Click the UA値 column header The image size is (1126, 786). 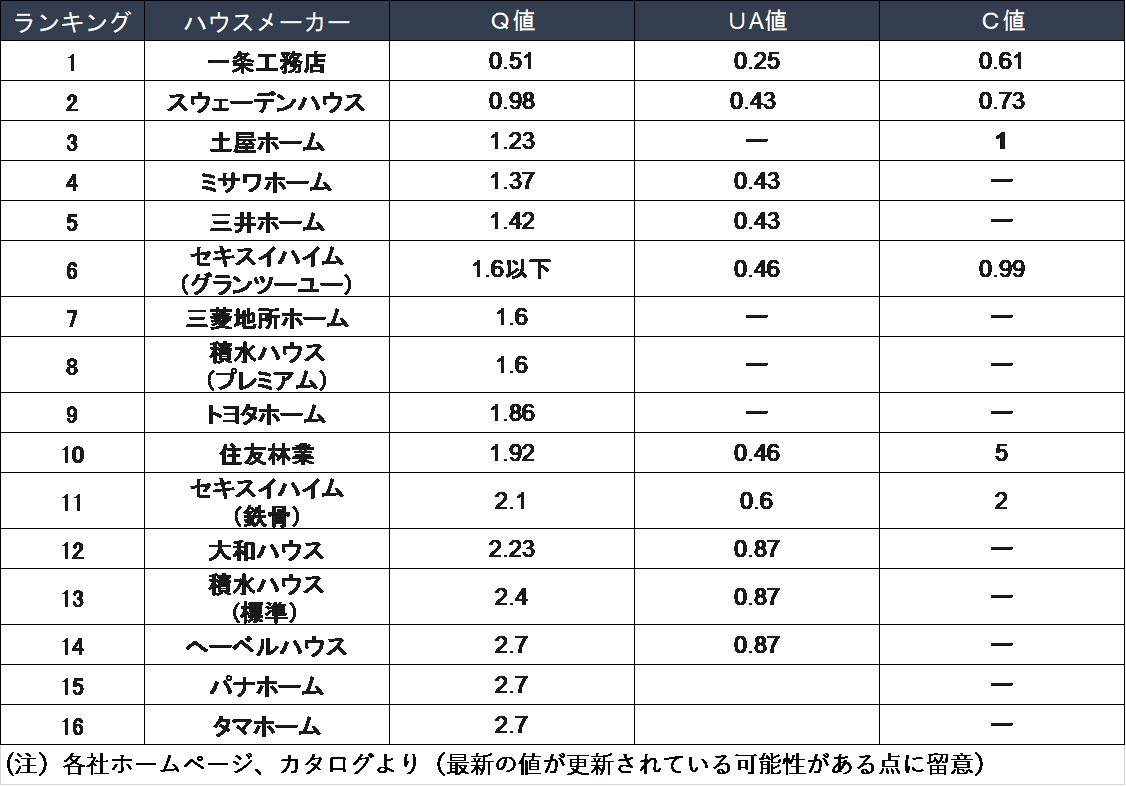tap(757, 21)
